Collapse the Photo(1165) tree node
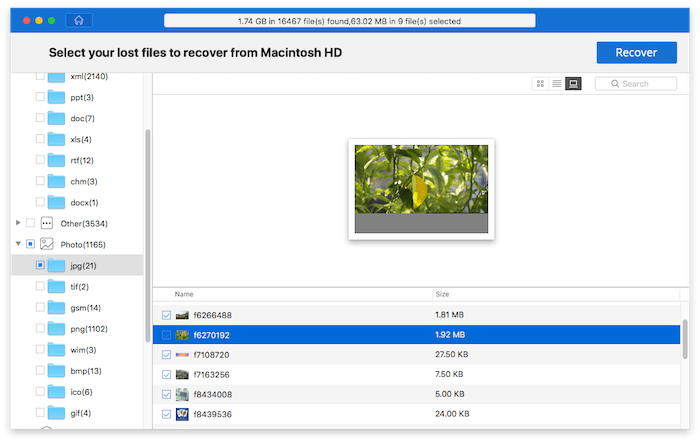The height and width of the screenshot is (442, 700). tap(18, 244)
